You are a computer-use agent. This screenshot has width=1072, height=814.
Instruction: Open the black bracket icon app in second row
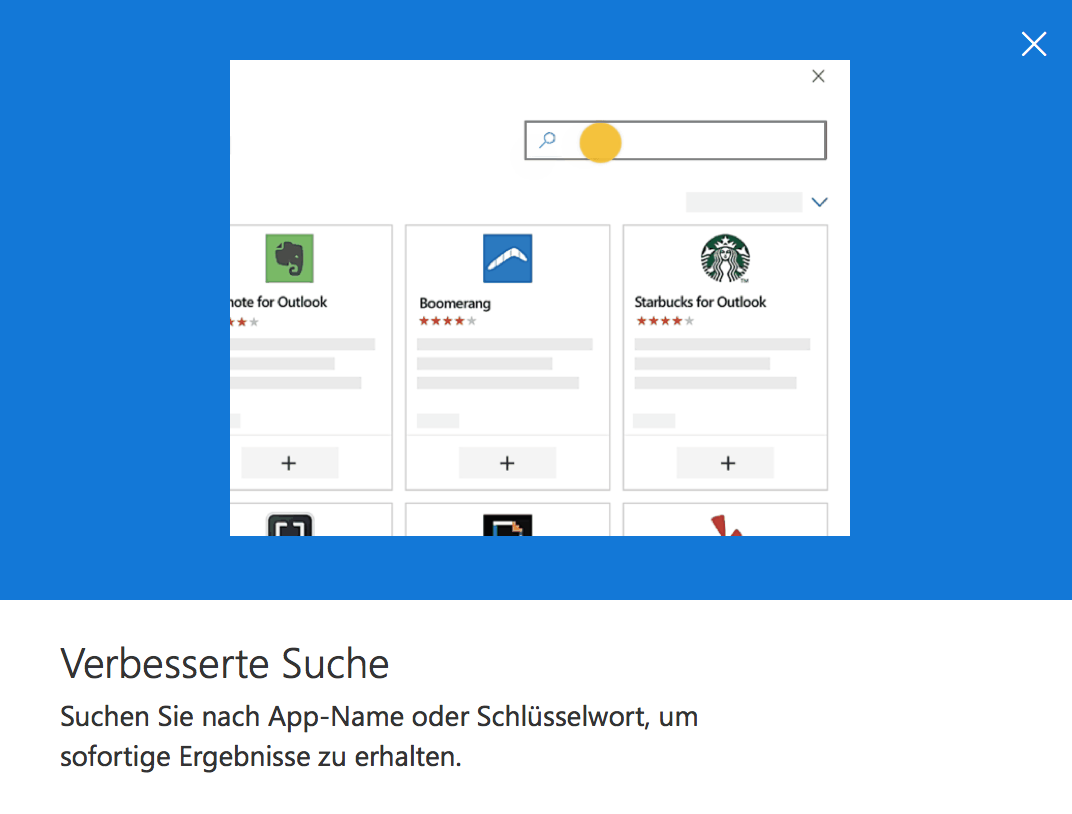(x=290, y=526)
